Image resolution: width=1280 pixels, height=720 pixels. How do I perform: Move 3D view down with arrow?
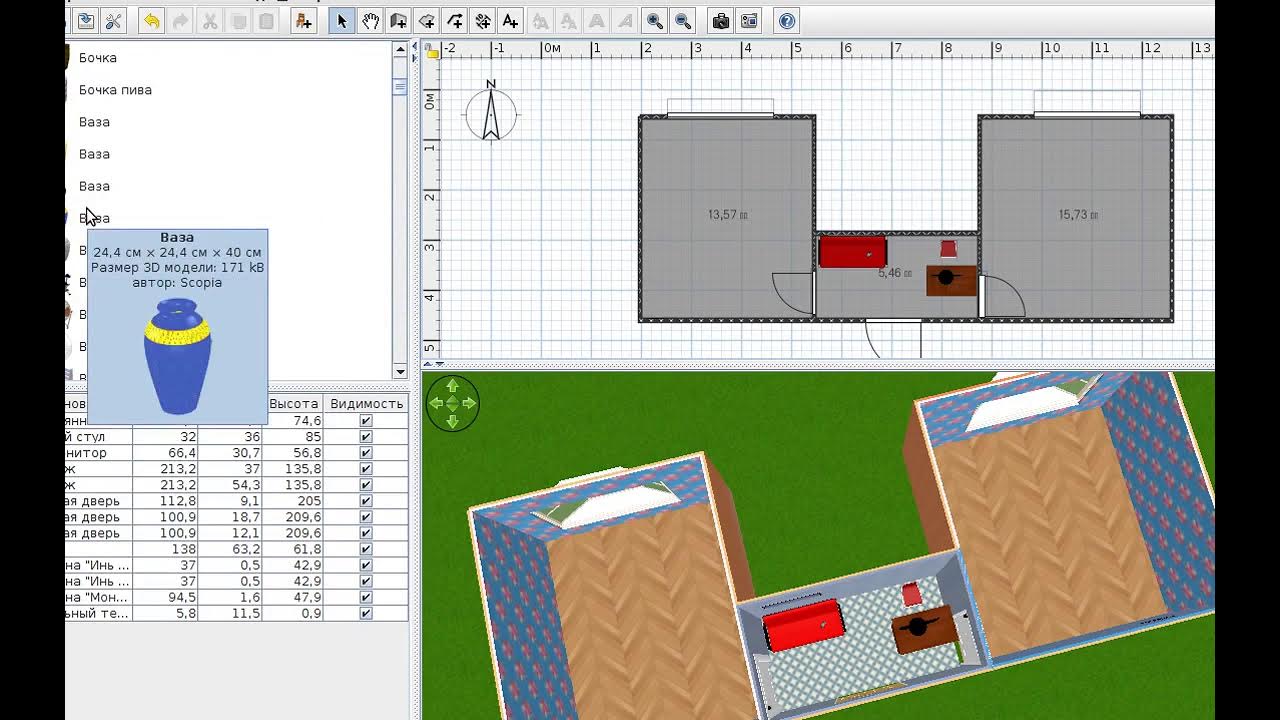coord(452,421)
